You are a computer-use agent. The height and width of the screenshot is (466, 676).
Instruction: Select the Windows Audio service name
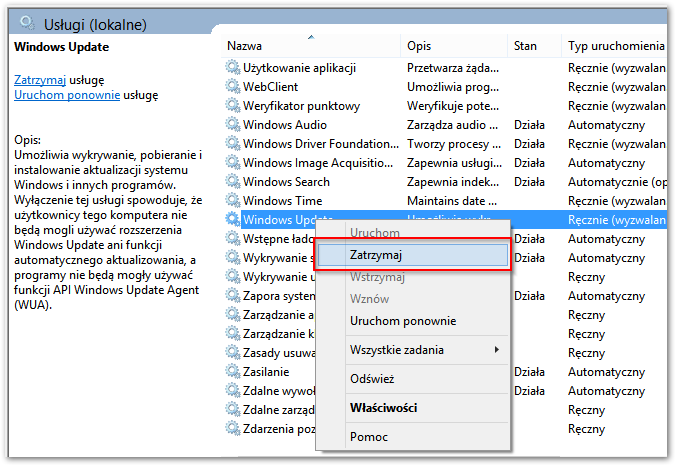[285, 125]
